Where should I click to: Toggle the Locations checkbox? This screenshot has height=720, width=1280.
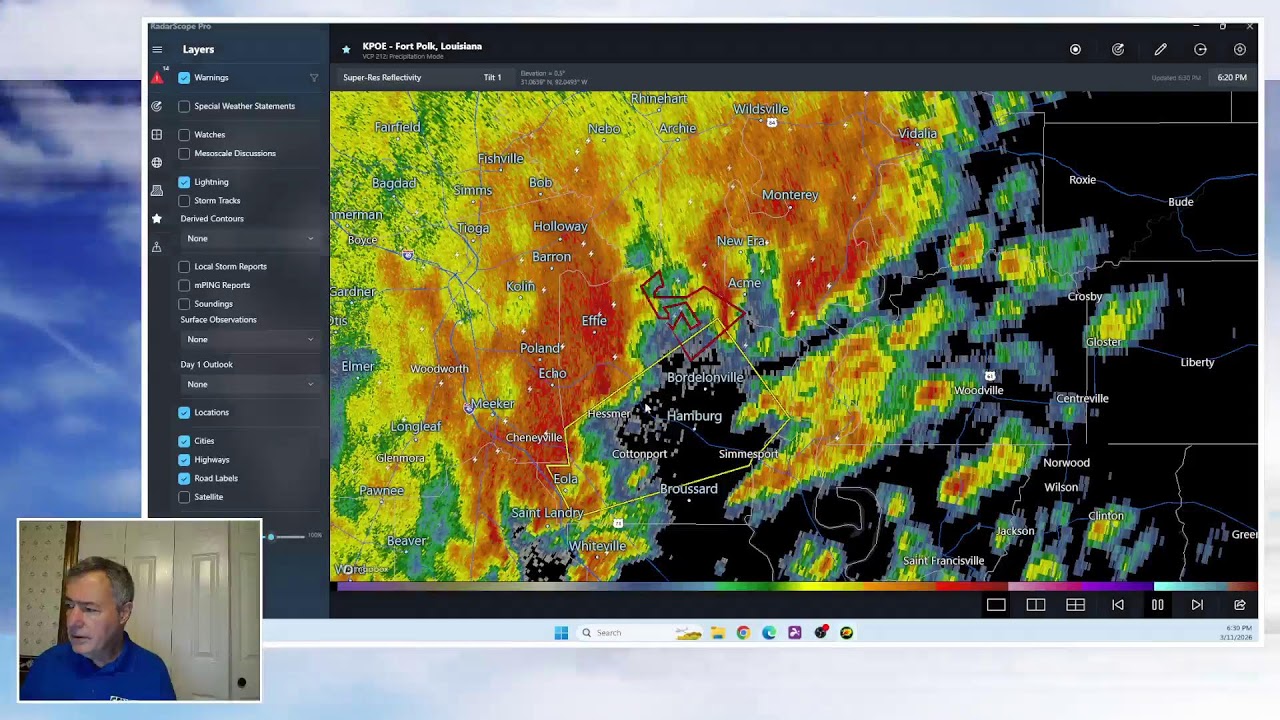(184, 412)
